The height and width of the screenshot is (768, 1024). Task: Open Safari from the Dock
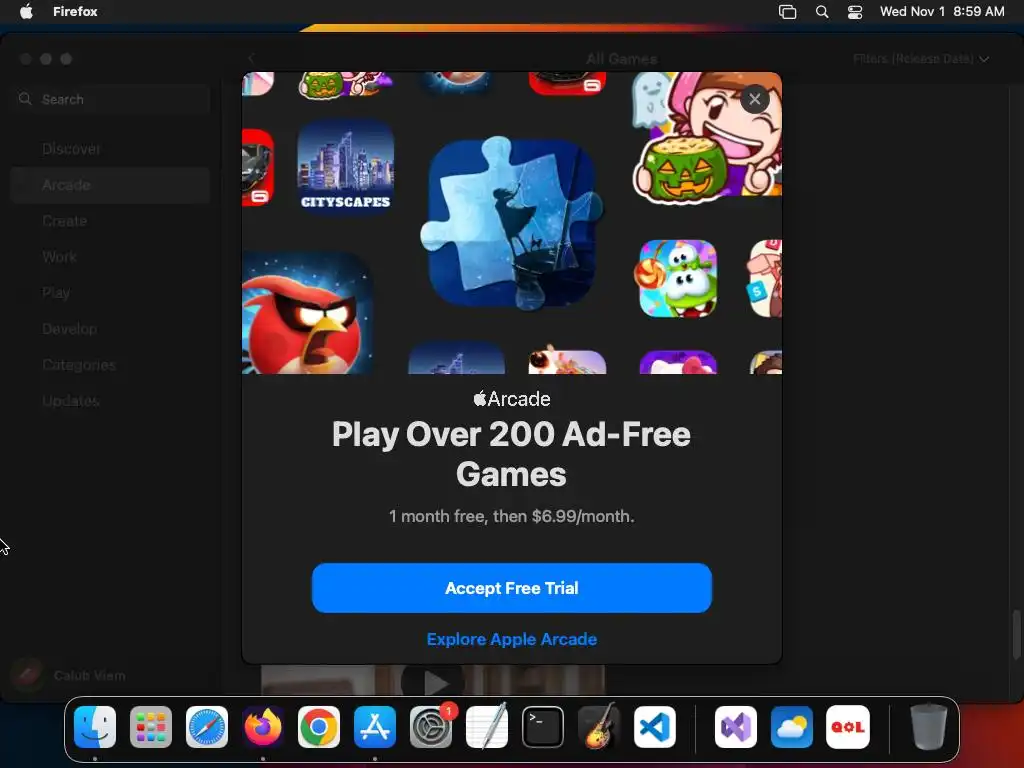pos(207,727)
